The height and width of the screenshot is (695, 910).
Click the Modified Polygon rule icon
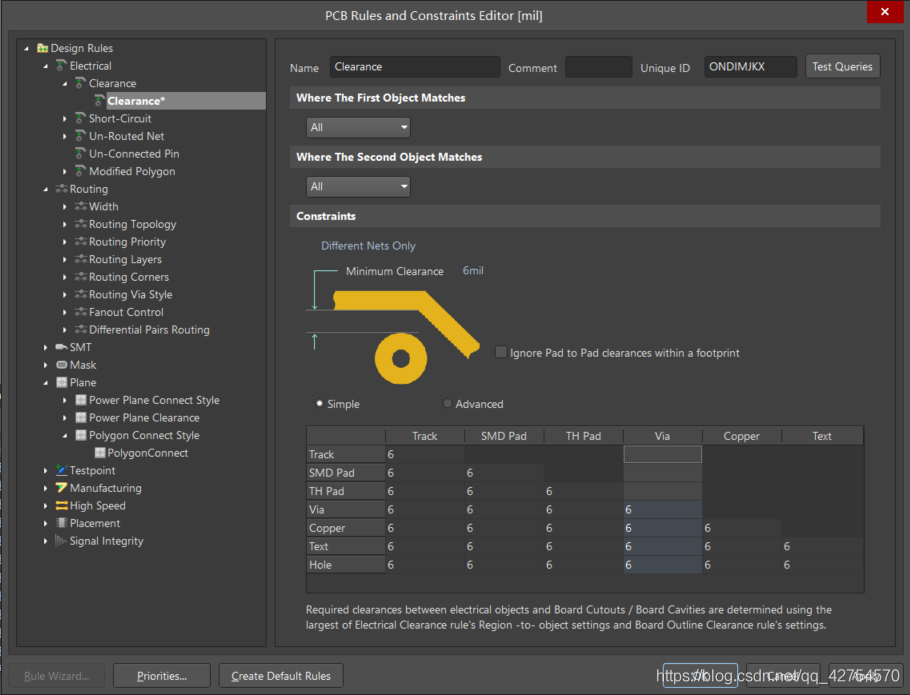click(x=80, y=171)
